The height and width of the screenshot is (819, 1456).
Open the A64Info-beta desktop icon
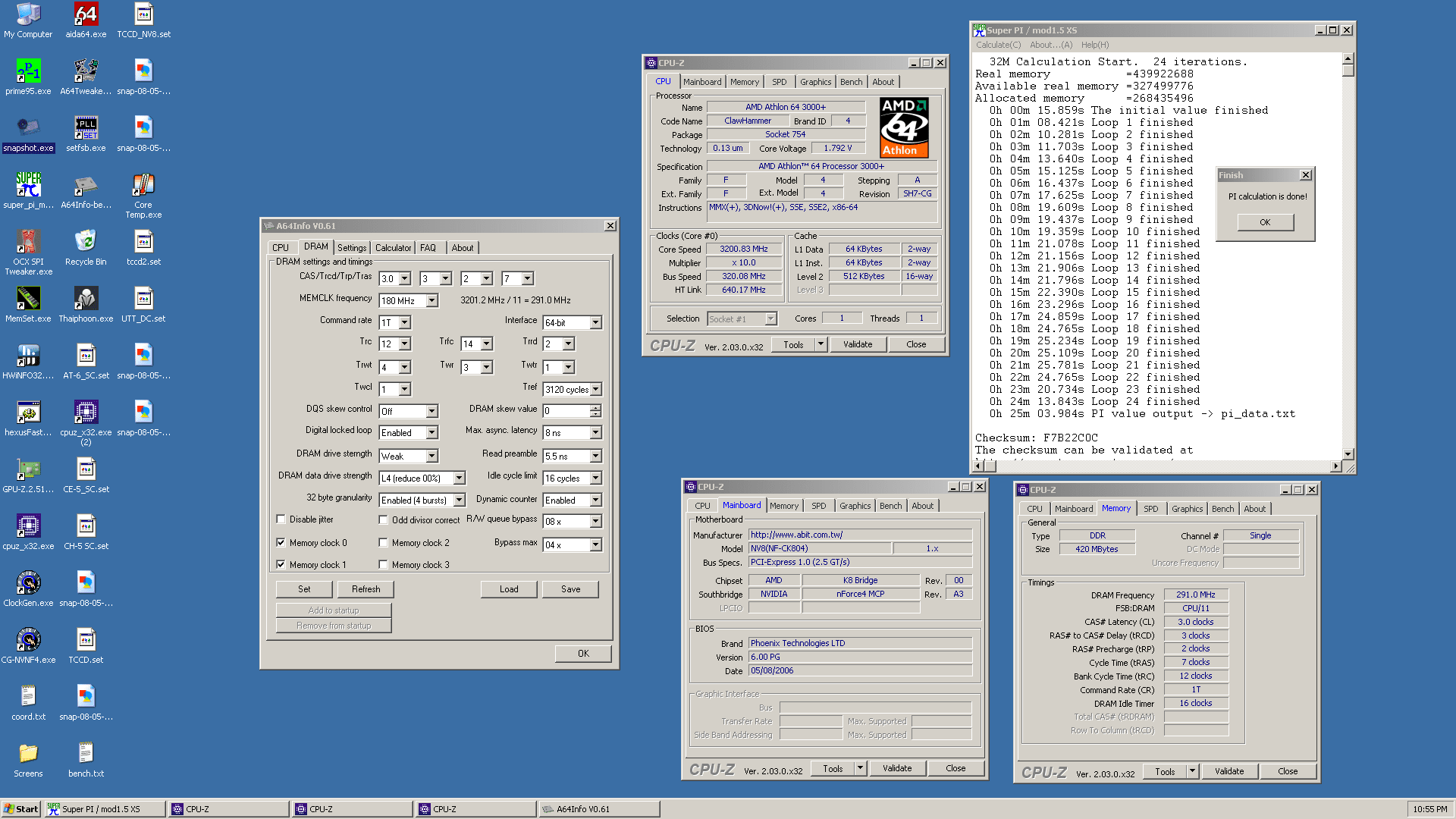point(86,191)
